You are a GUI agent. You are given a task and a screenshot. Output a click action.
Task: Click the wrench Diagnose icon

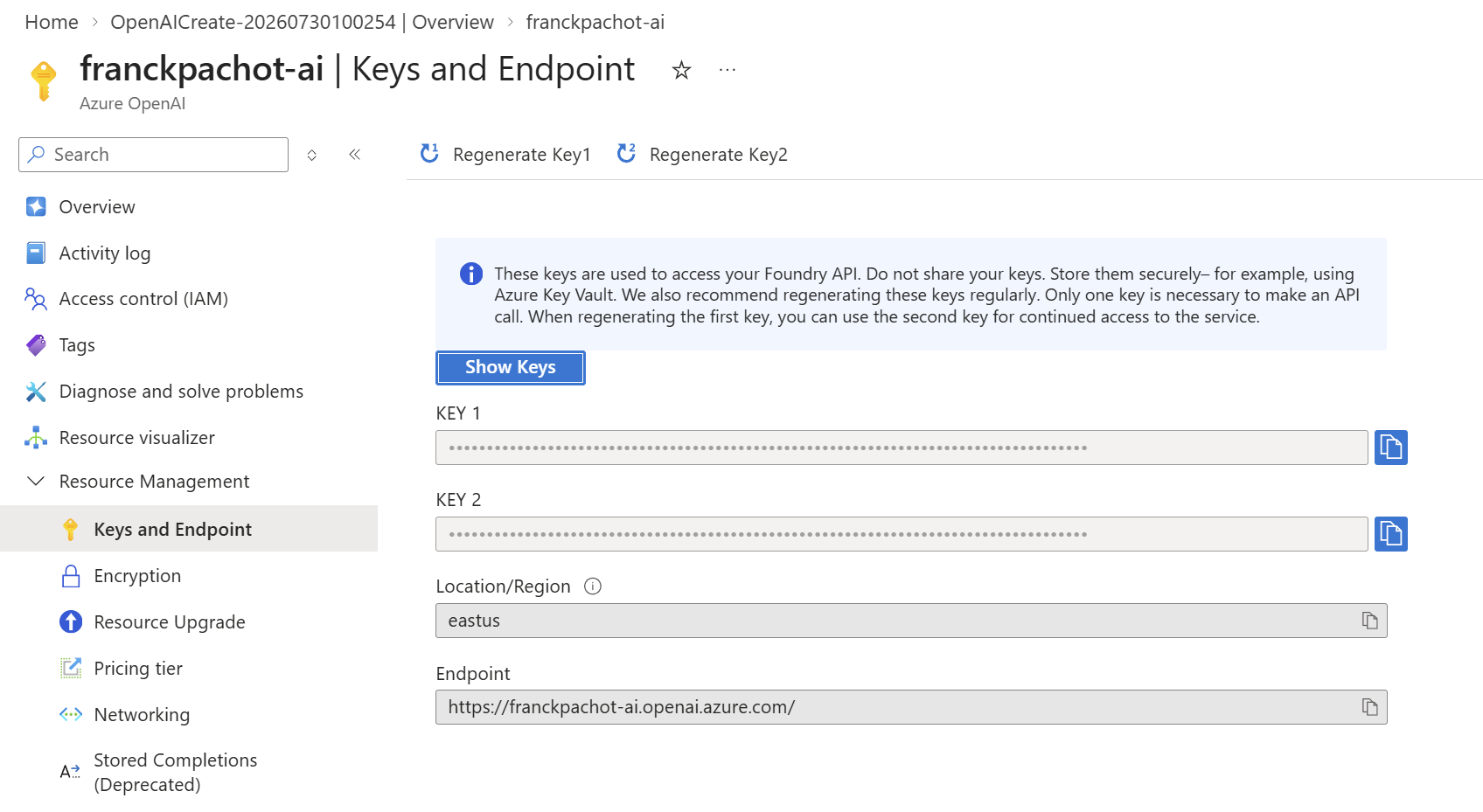[x=36, y=392]
